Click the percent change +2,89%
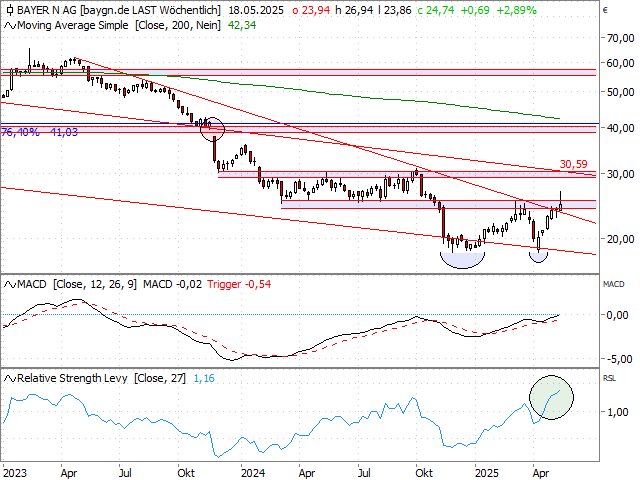 click(516, 10)
